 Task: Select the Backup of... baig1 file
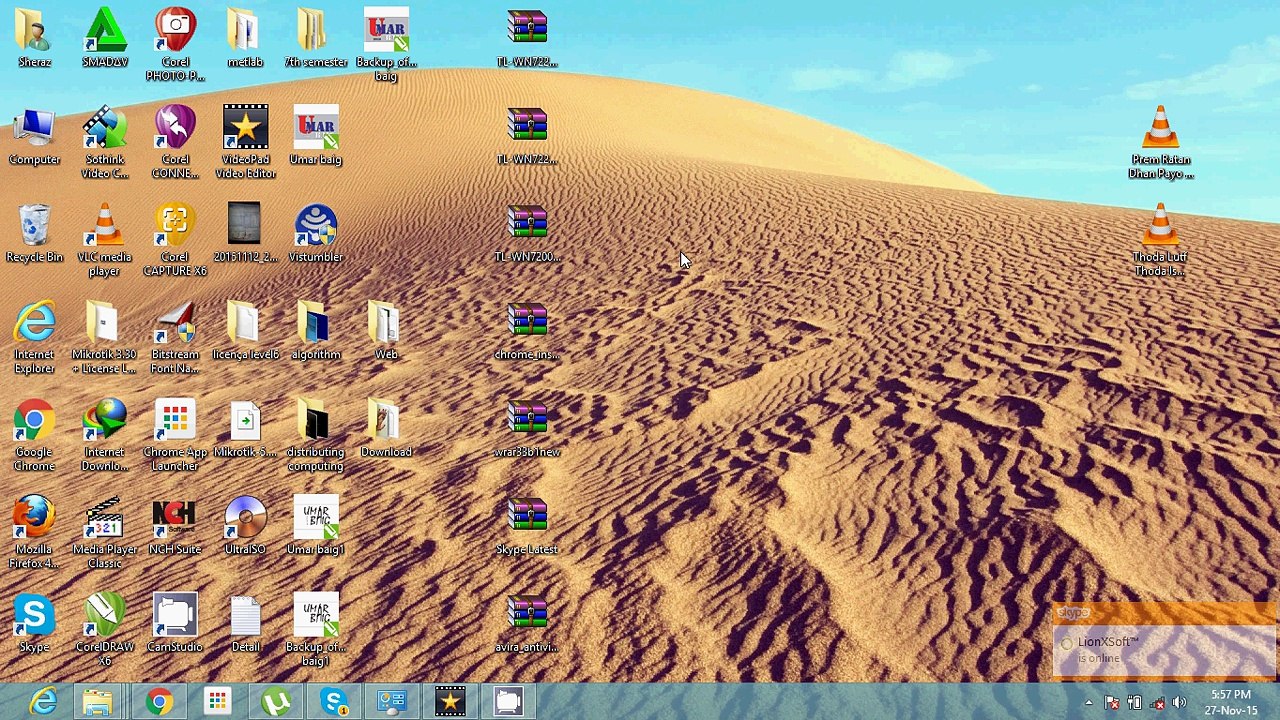[315, 630]
